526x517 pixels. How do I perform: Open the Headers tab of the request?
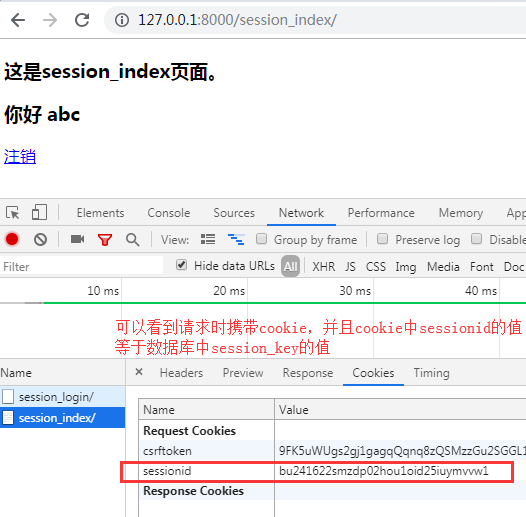pyautogui.click(x=181, y=373)
